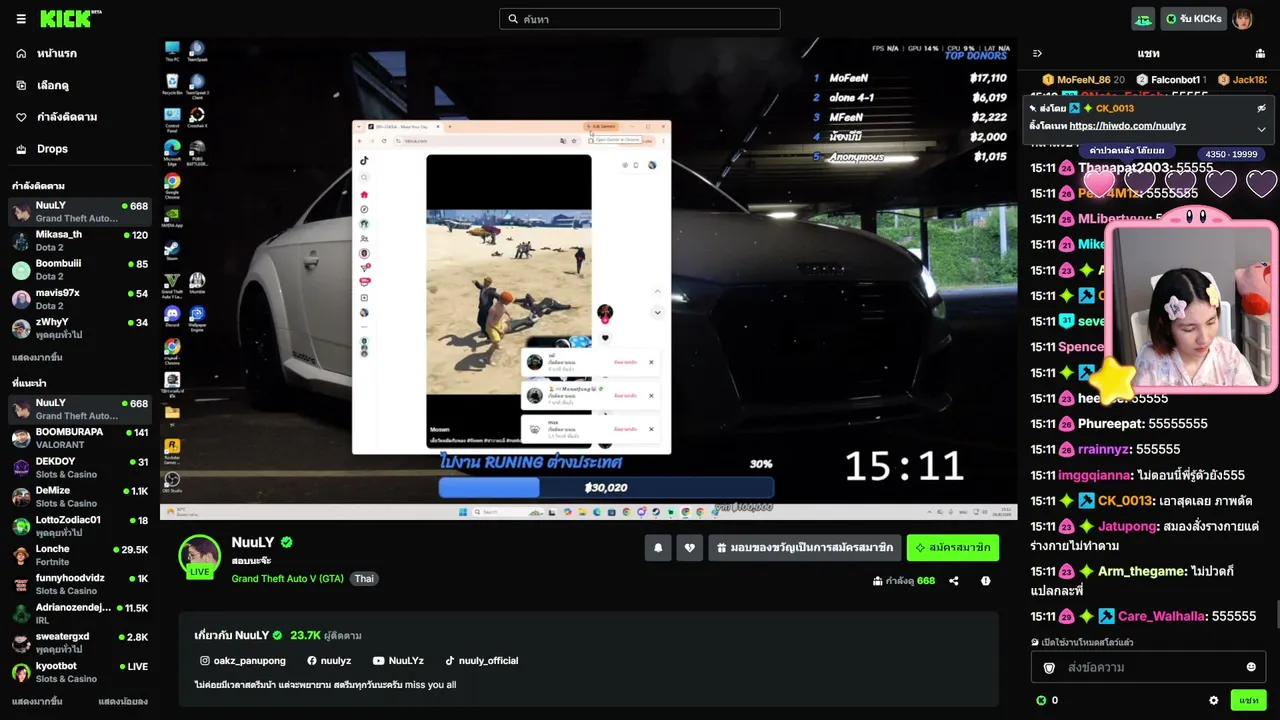The width and height of the screenshot is (1280, 720).
Task: Click the MoFeeN_86 top gifter badge
Action: [x=1083, y=80]
